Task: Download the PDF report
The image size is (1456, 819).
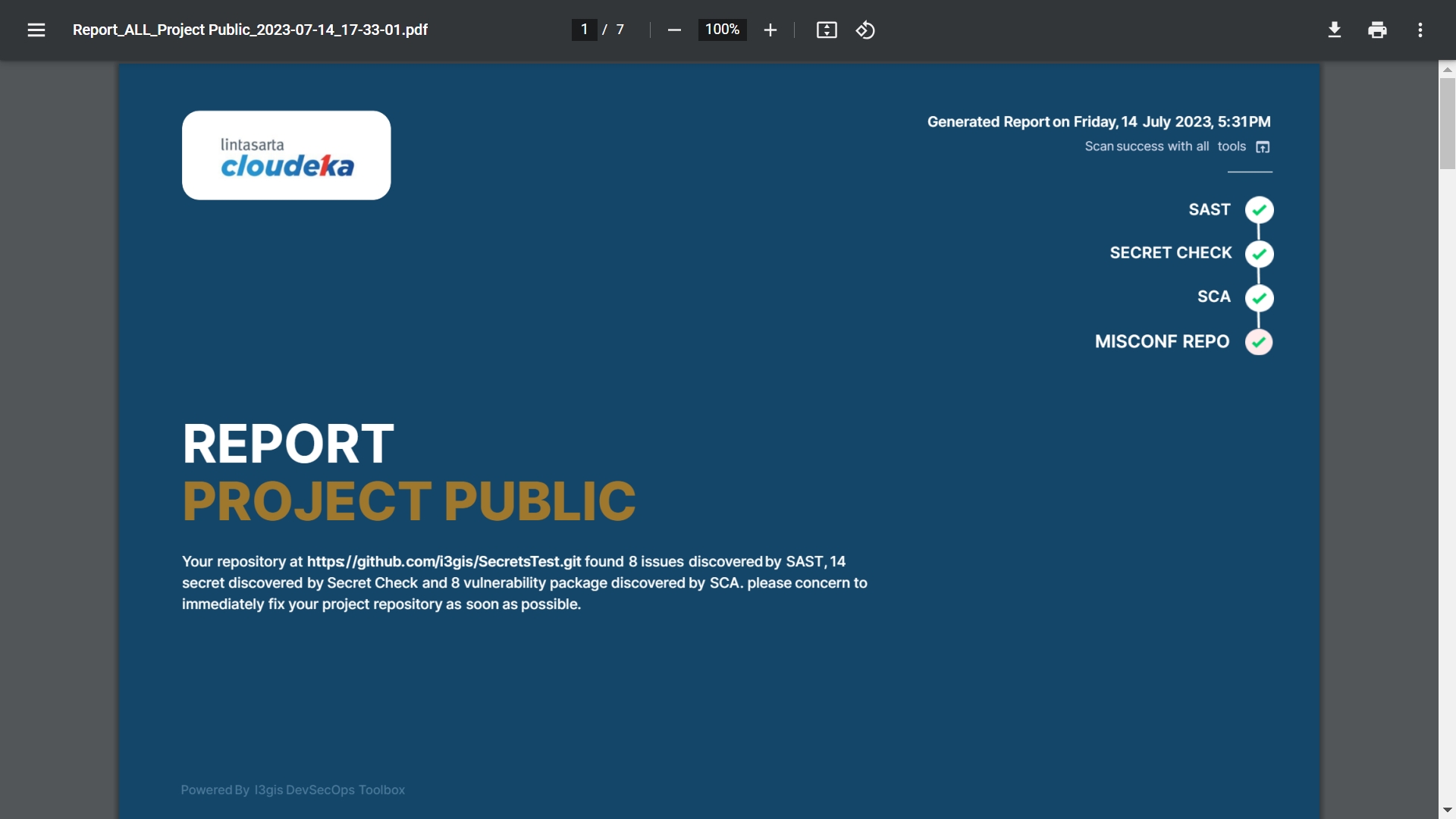Action: (x=1335, y=30)
